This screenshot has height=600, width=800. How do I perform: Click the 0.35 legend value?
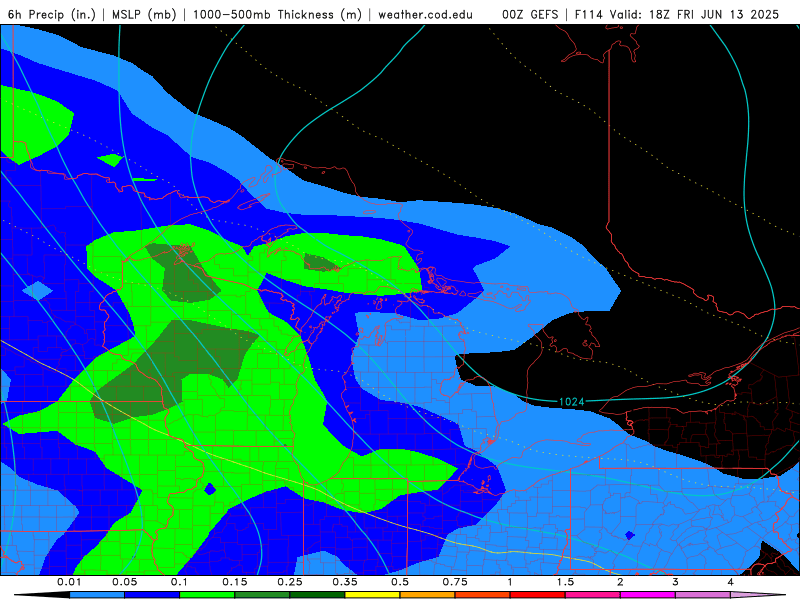tap(345, 582)
